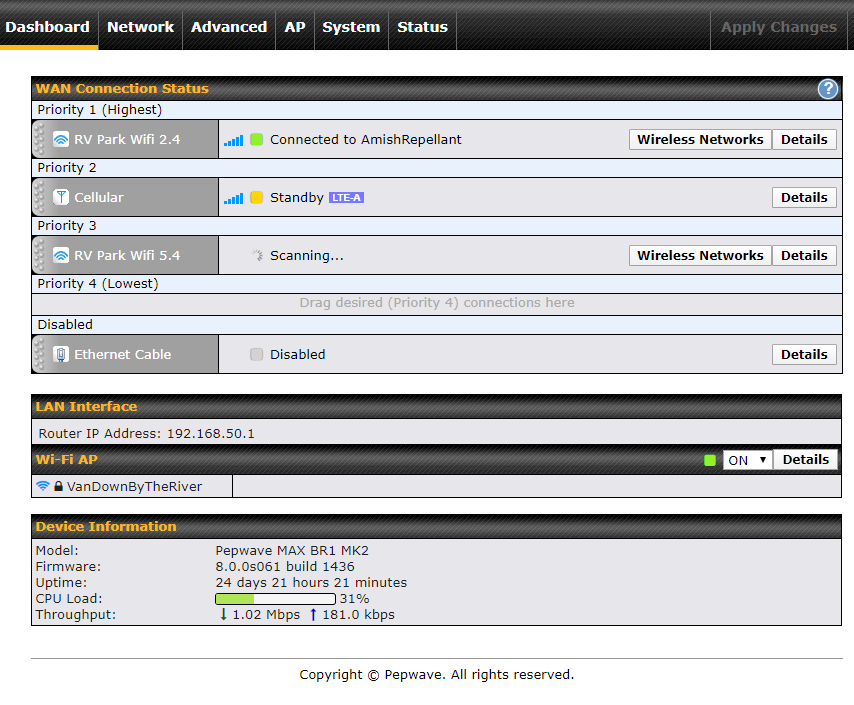Open the AP tab
This screenshot has width=854, height=705.
click(295, 27)
